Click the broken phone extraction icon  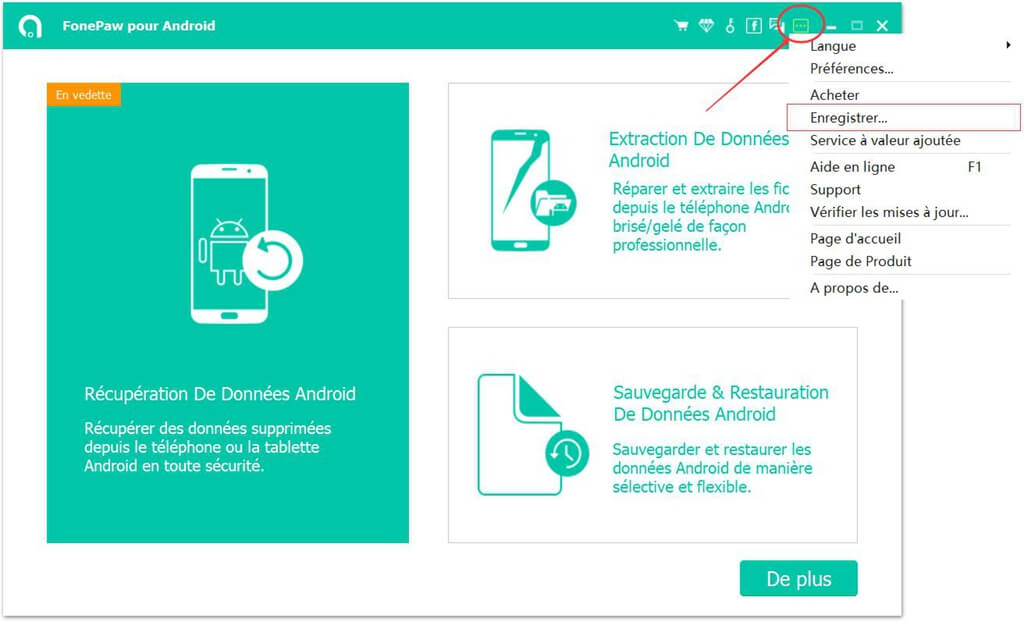532,190
